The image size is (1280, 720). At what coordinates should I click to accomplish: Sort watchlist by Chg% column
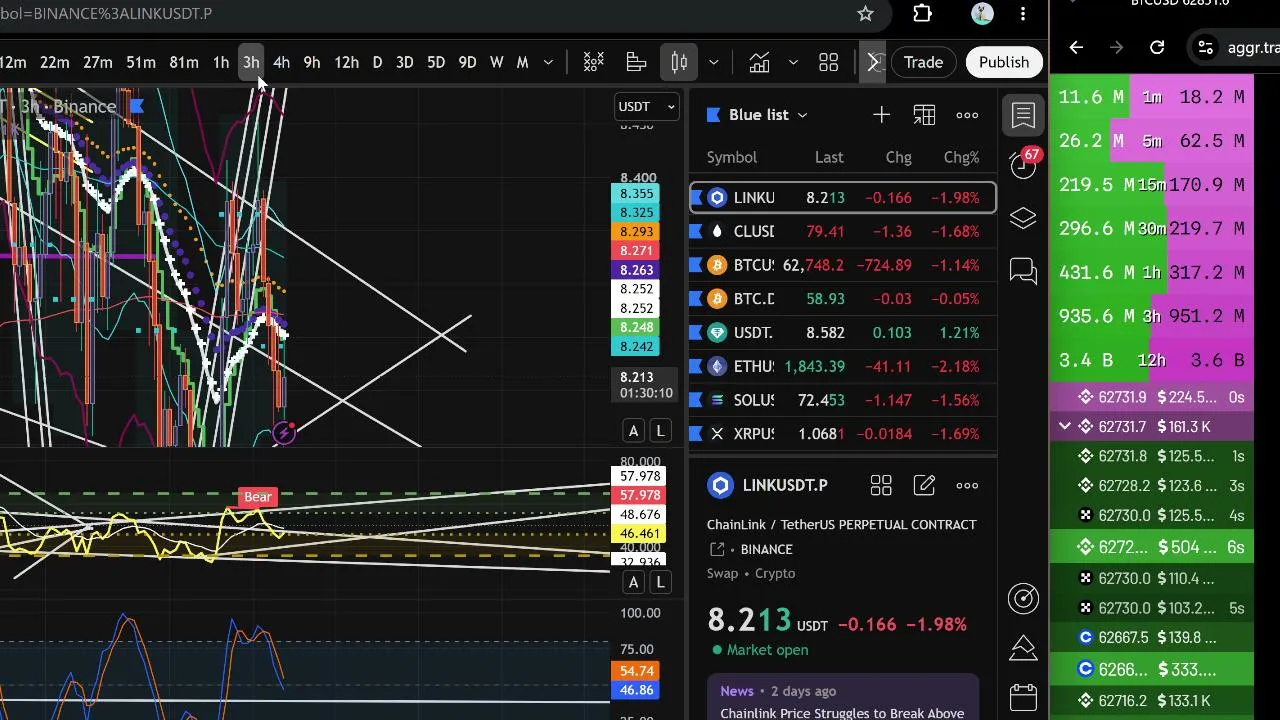coord(961,157)
